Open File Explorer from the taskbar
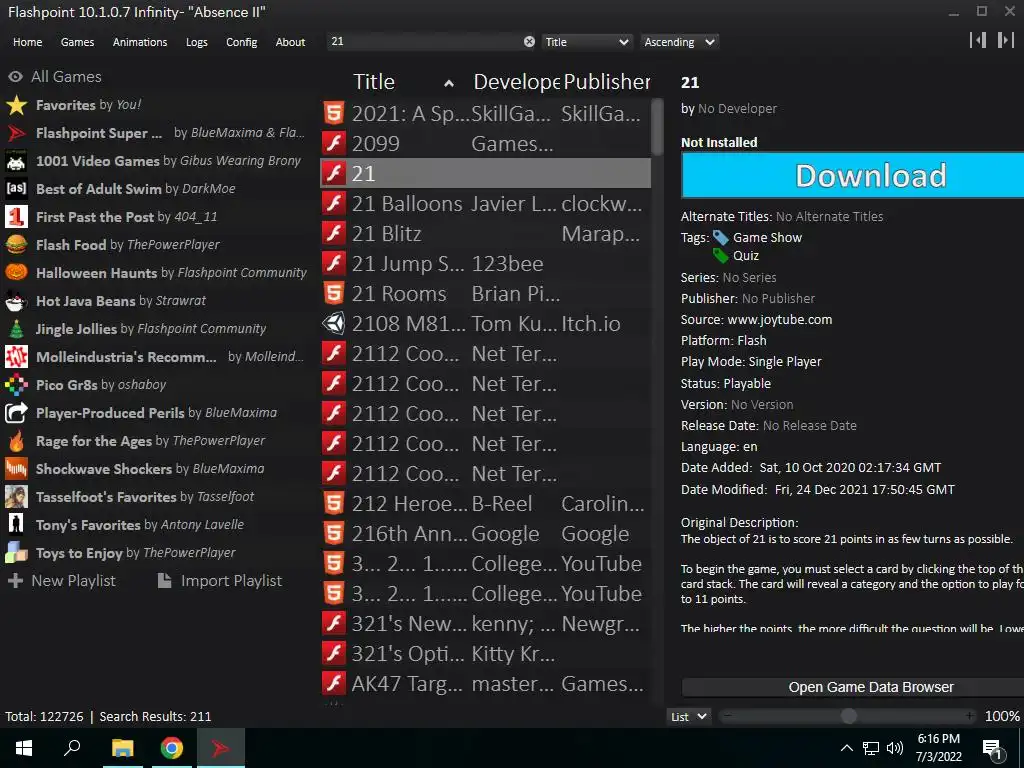 122,748
